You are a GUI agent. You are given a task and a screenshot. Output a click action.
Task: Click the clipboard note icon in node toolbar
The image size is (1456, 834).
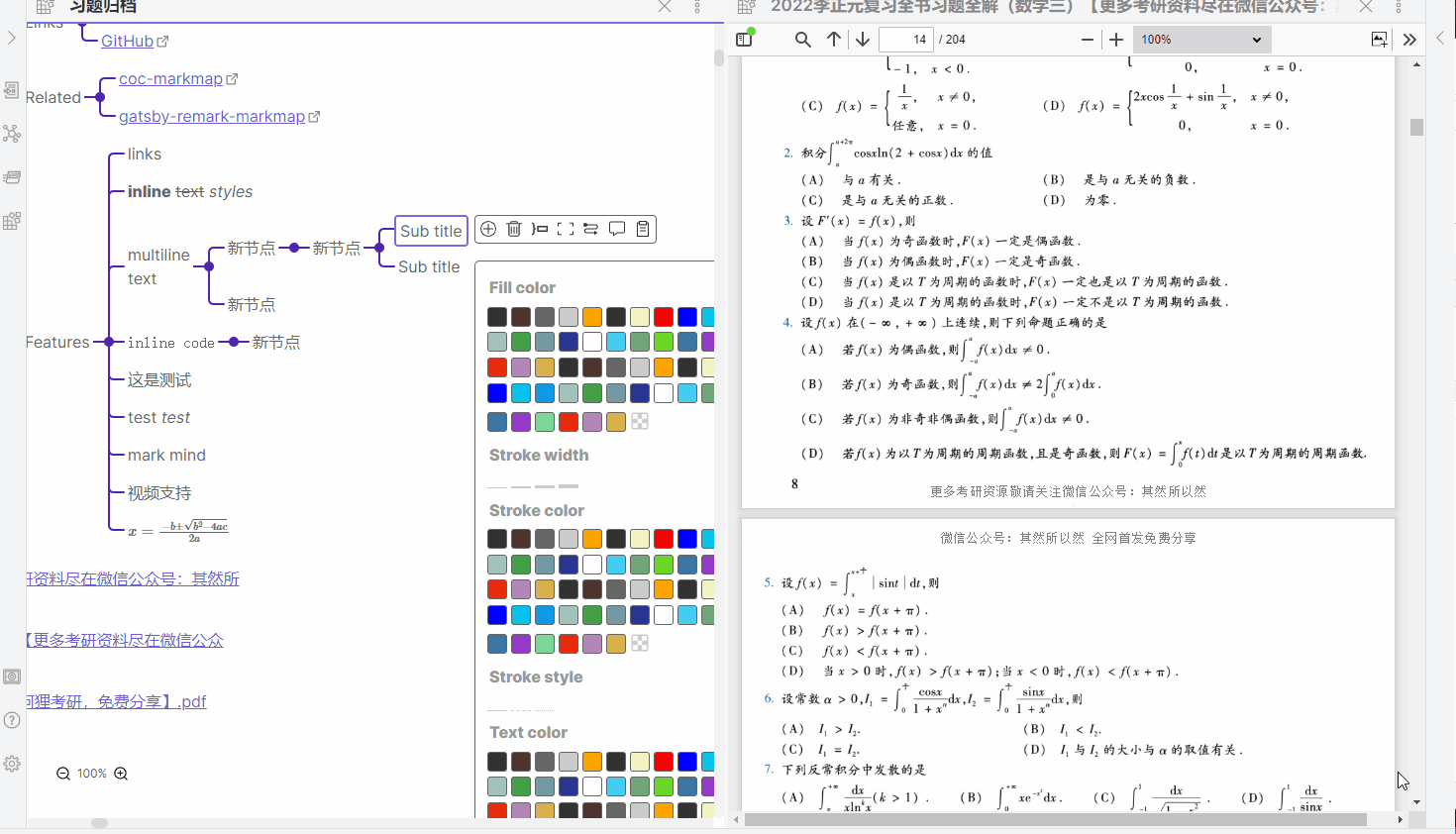643,229
